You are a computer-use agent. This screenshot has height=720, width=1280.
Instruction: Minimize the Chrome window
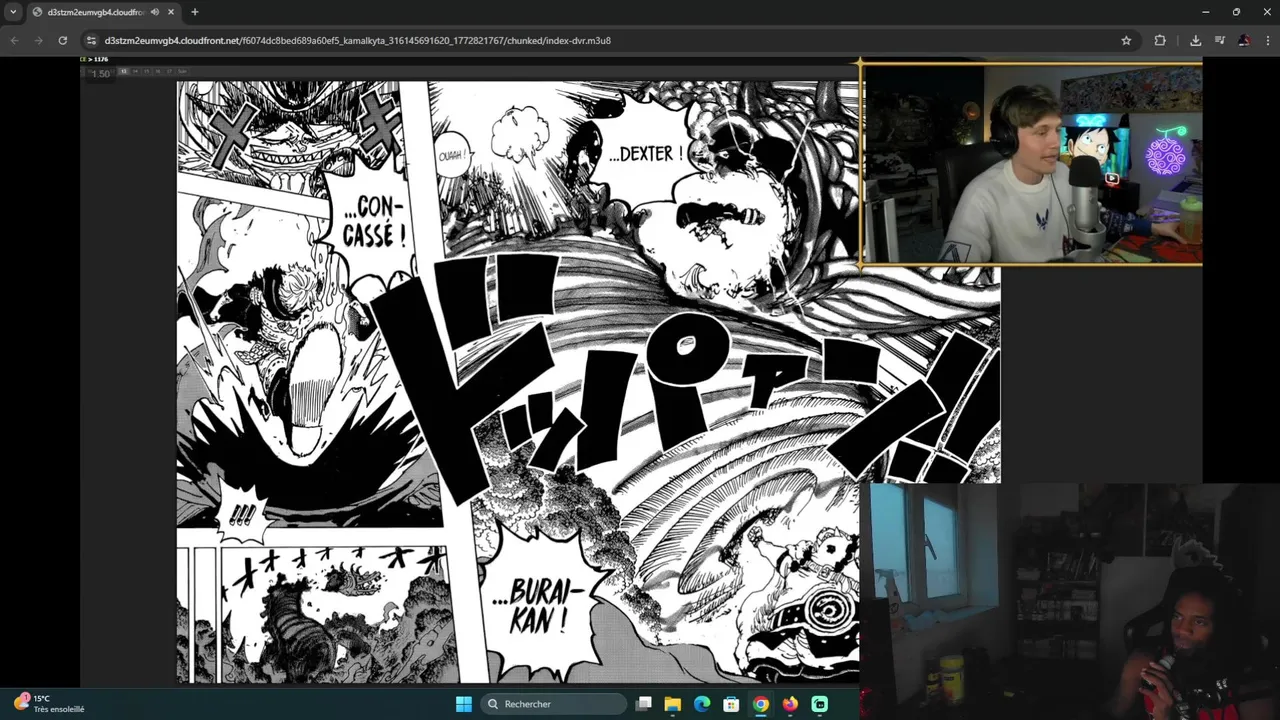click(1205, 12)
